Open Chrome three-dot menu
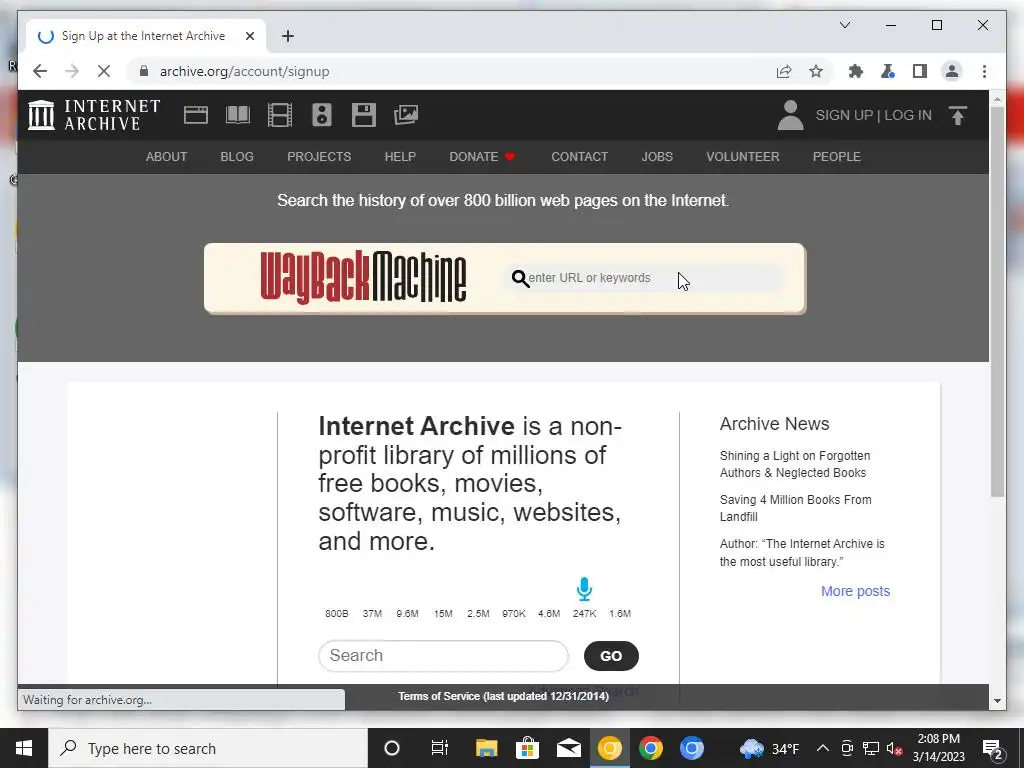The image size is (1024, 768). pos(984,71)
